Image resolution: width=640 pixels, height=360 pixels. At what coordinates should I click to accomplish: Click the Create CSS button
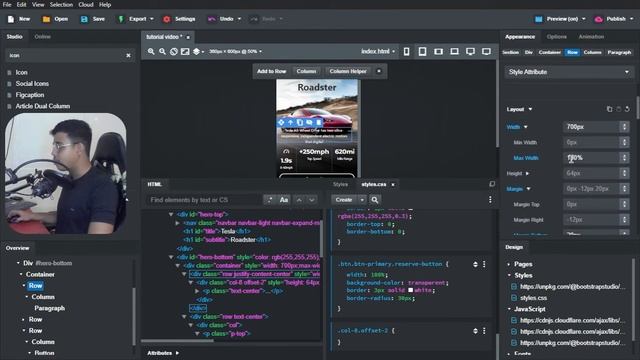pyautogui.click(x=344, y=200)
